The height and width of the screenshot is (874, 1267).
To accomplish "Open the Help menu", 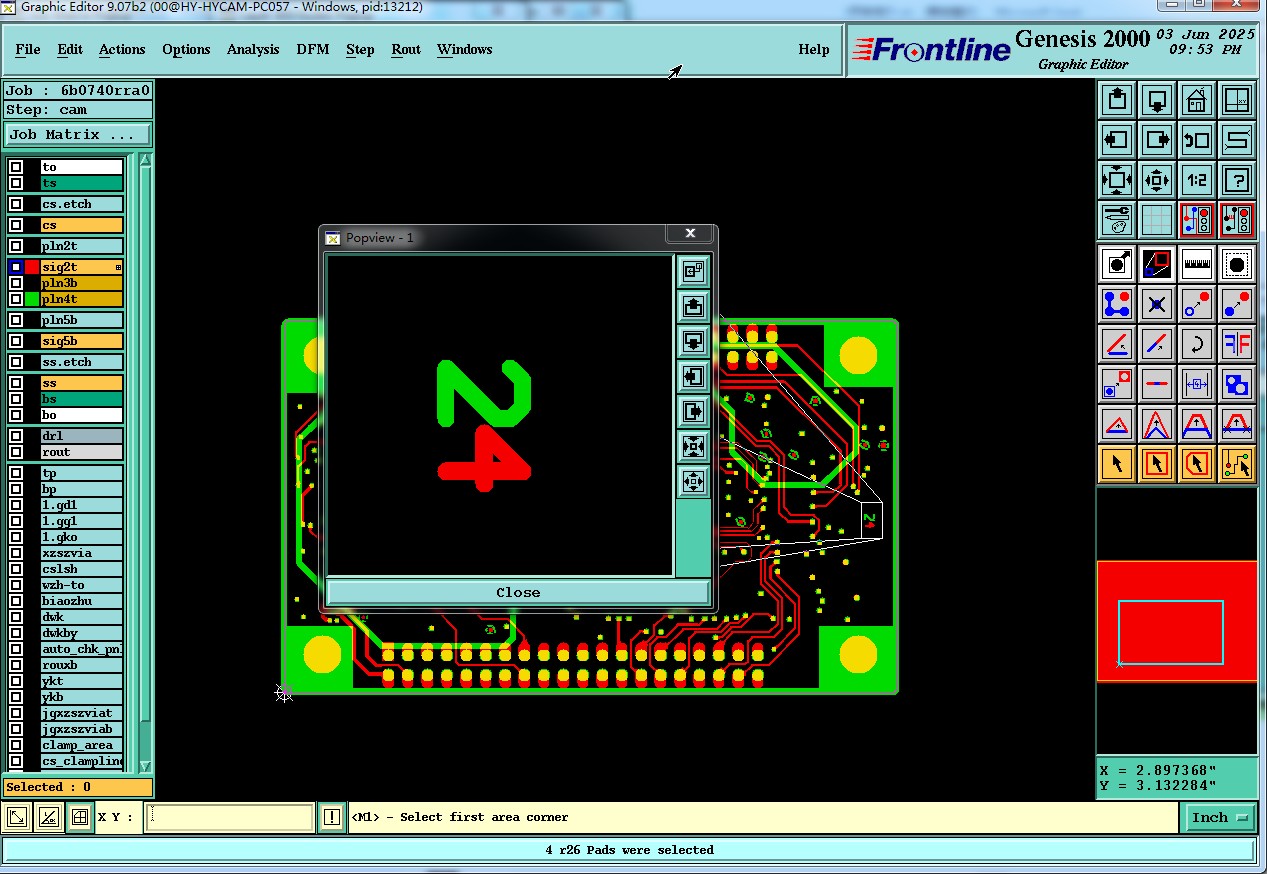I will (814, 49).
